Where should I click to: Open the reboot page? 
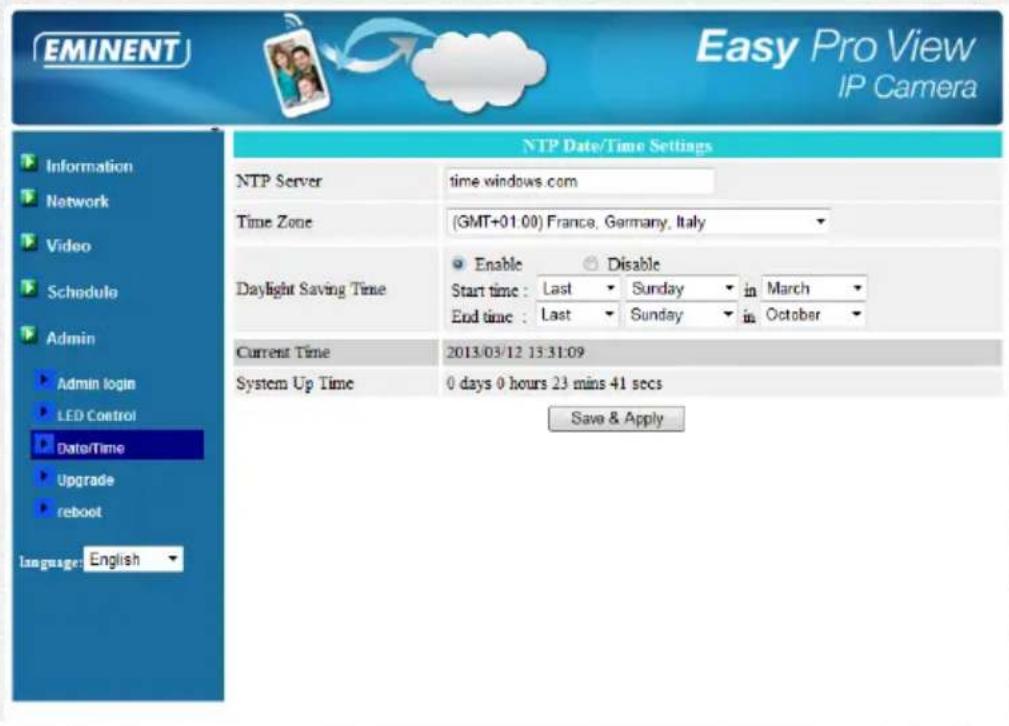(x=79, y=512)
